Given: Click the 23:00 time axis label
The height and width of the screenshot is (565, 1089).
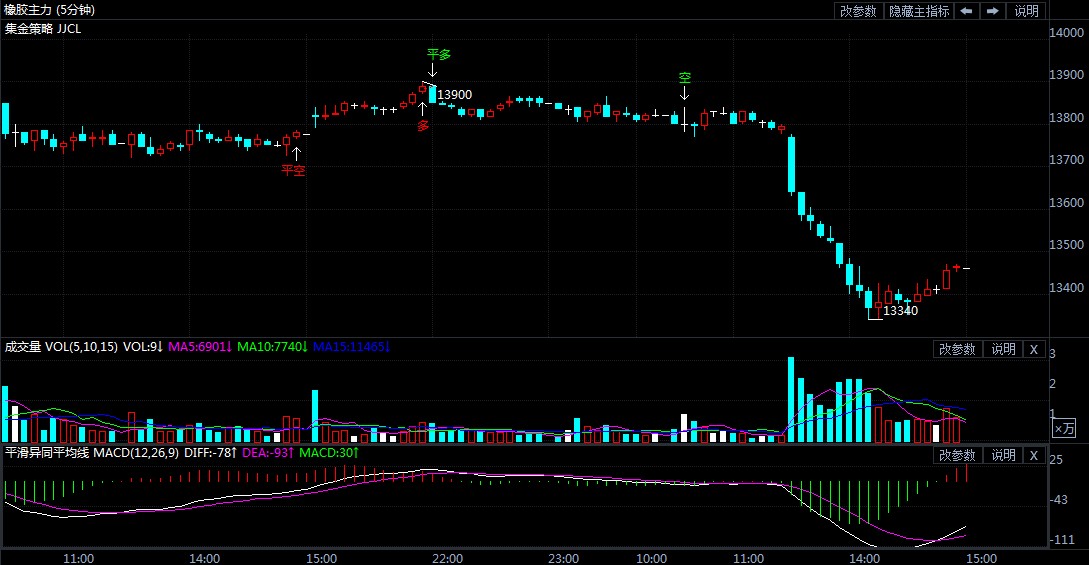Looking at the screenshot, I should pyautogui.click(x=563, y=558).
